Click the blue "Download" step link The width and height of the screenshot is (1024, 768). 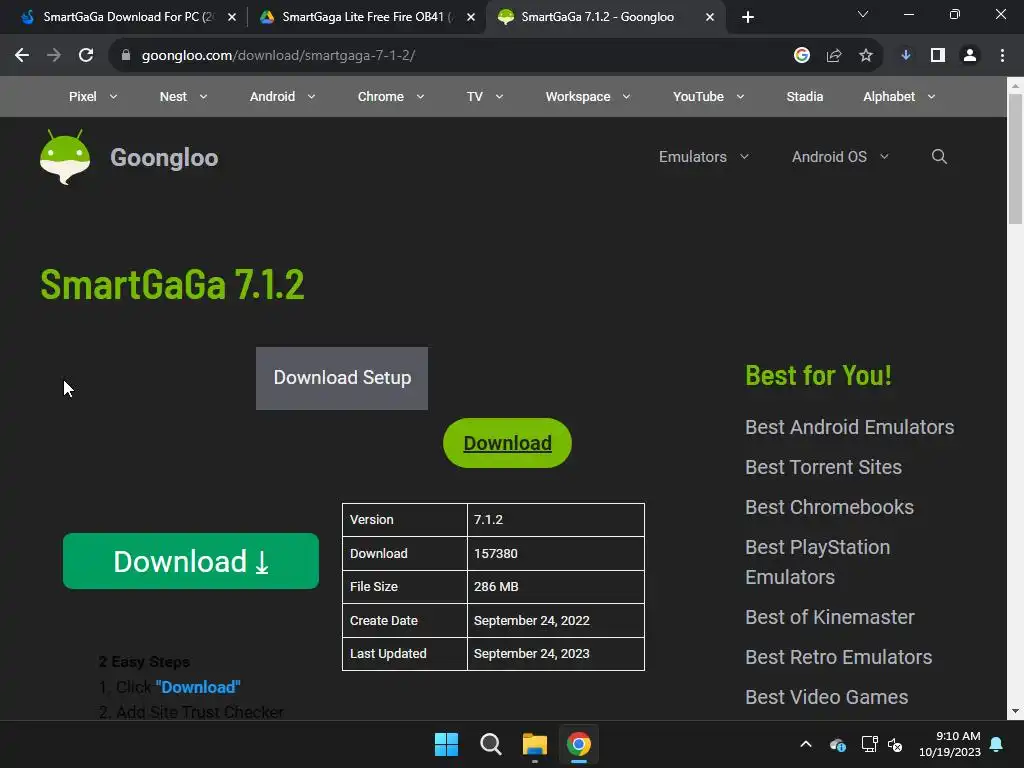tap(198, 687)
